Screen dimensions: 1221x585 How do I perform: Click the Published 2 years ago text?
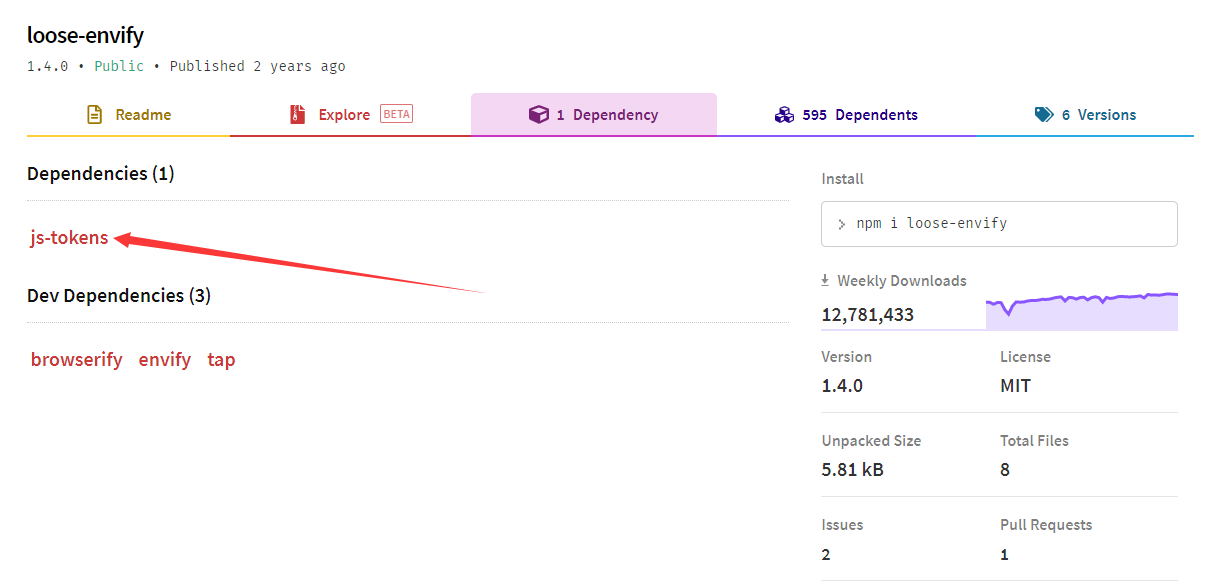point(257,66)
